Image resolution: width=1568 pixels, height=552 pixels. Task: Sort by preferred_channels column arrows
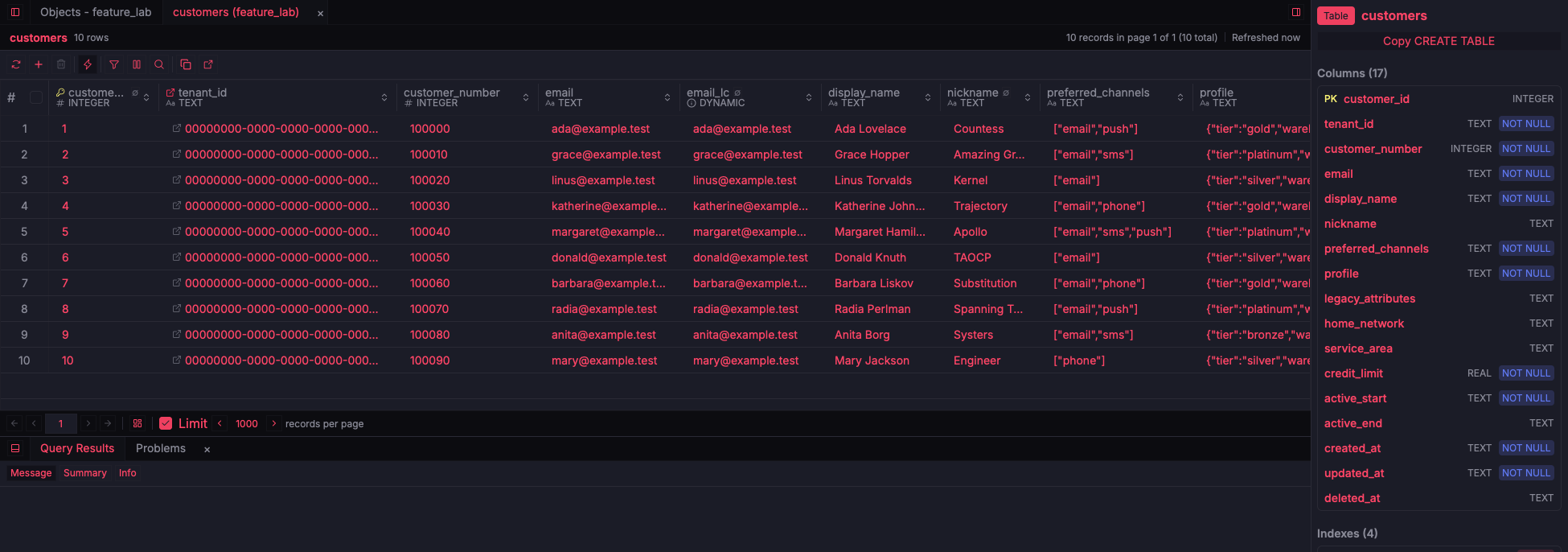pyautogui.click(x=1180, y=97)
